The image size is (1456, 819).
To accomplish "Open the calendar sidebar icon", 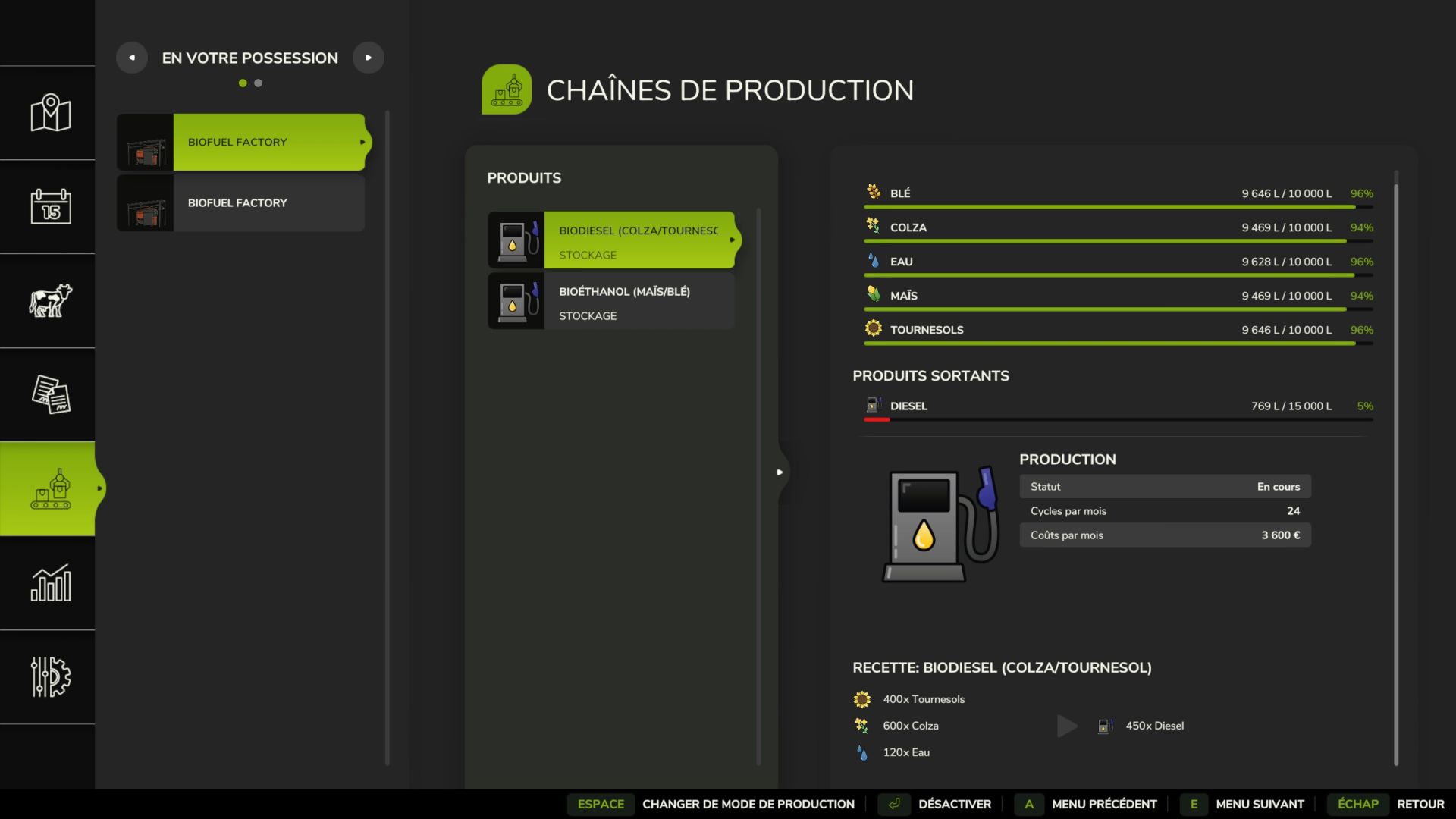I will pyautogui.click(x=50, y=206).
